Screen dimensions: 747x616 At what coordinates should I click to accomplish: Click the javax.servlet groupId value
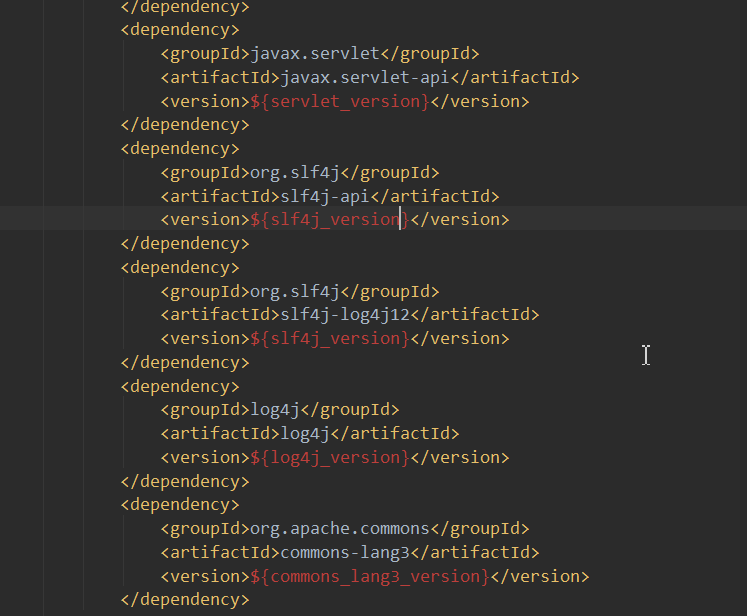coord(314,53)
